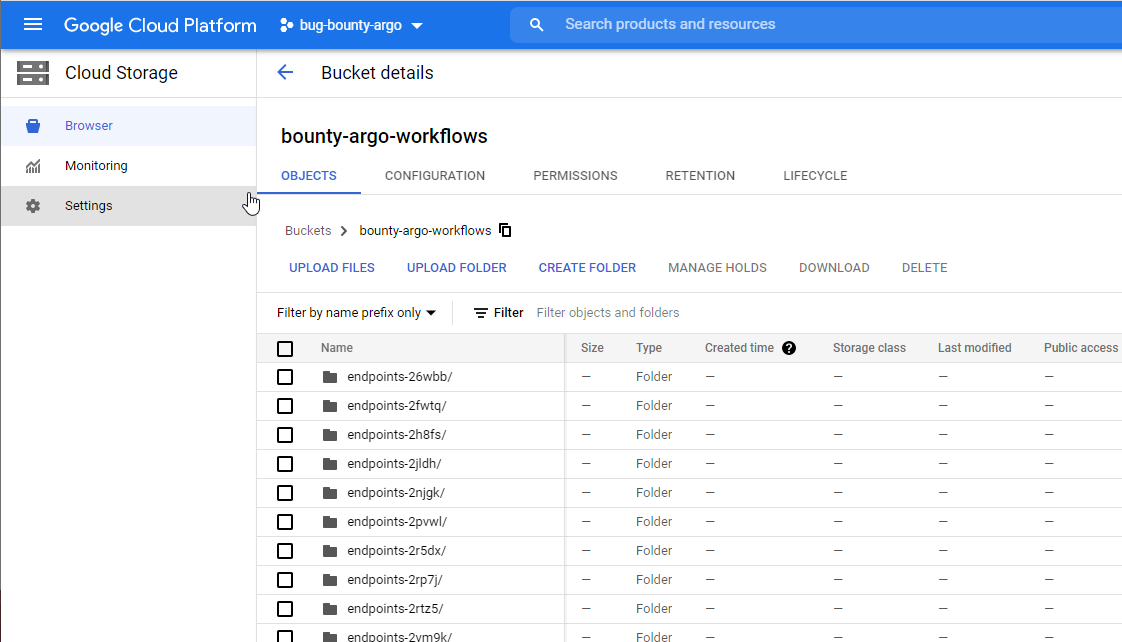The image size is (1122, 642).
Task: Click the Filter lines icon
Action: 481,313
